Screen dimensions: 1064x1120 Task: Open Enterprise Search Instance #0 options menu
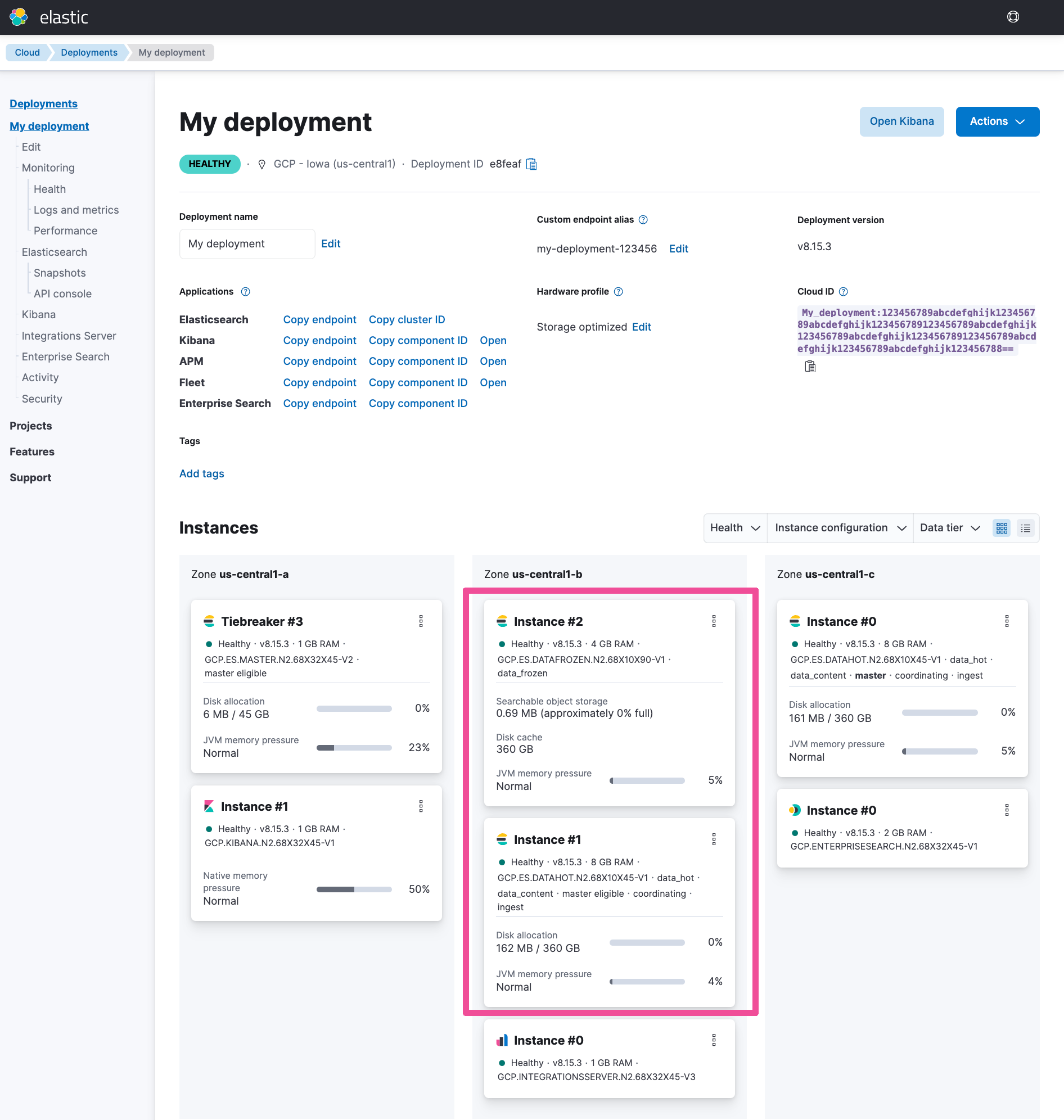pos(1006,810)
